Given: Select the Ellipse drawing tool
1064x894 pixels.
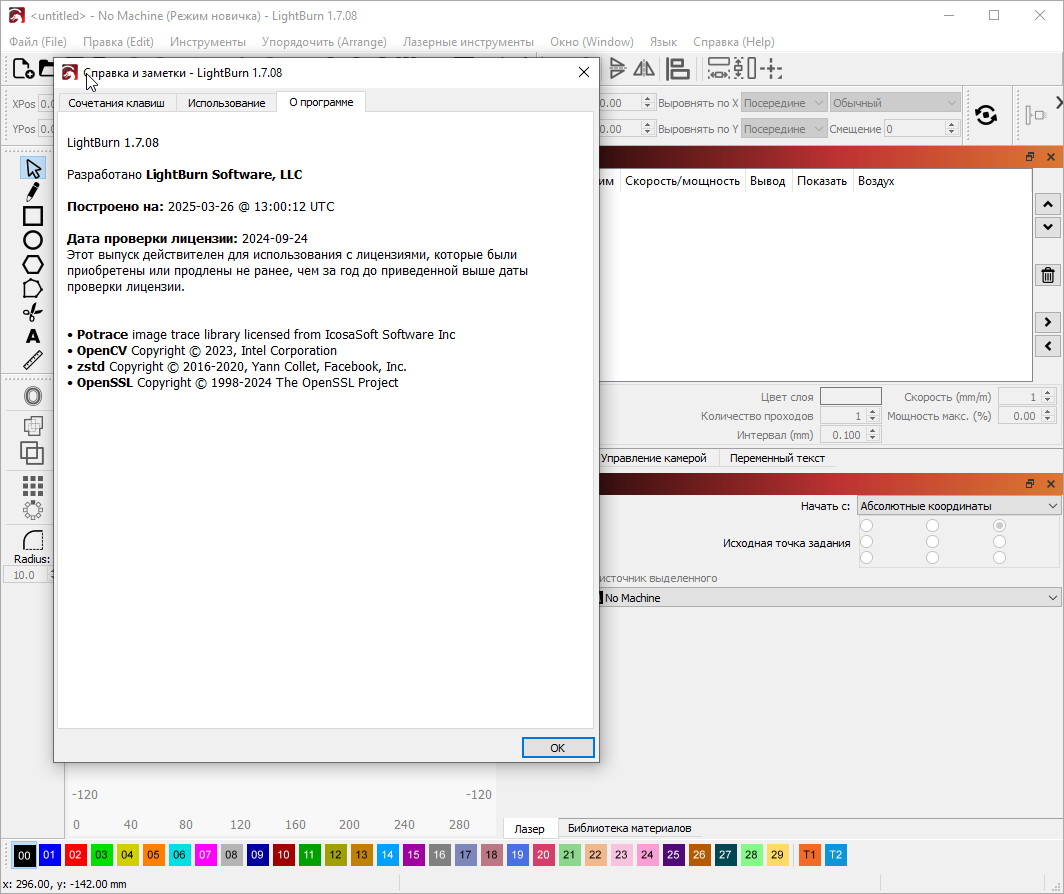Looking at the screenshot, I should point(33,240).
